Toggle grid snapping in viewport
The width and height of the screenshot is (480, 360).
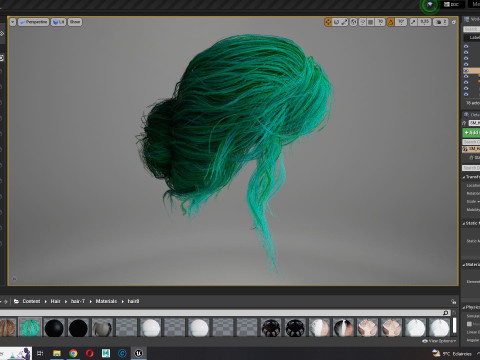tap(370, 22)
